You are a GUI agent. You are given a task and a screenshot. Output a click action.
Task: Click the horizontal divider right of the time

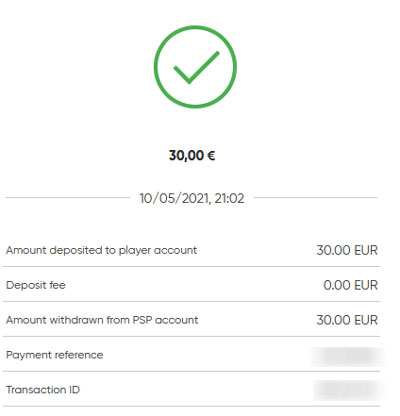click(316, 197)
